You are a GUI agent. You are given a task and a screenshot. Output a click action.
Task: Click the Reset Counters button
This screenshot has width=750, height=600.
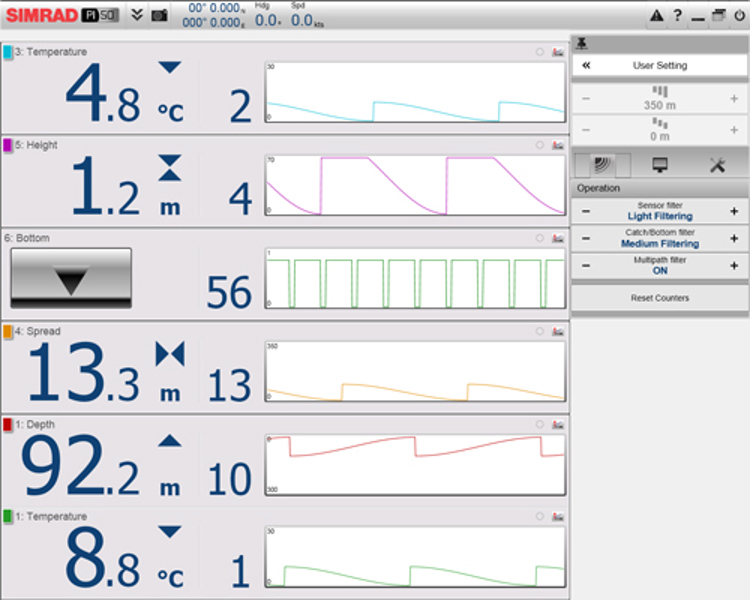click(x=660, y=298)
